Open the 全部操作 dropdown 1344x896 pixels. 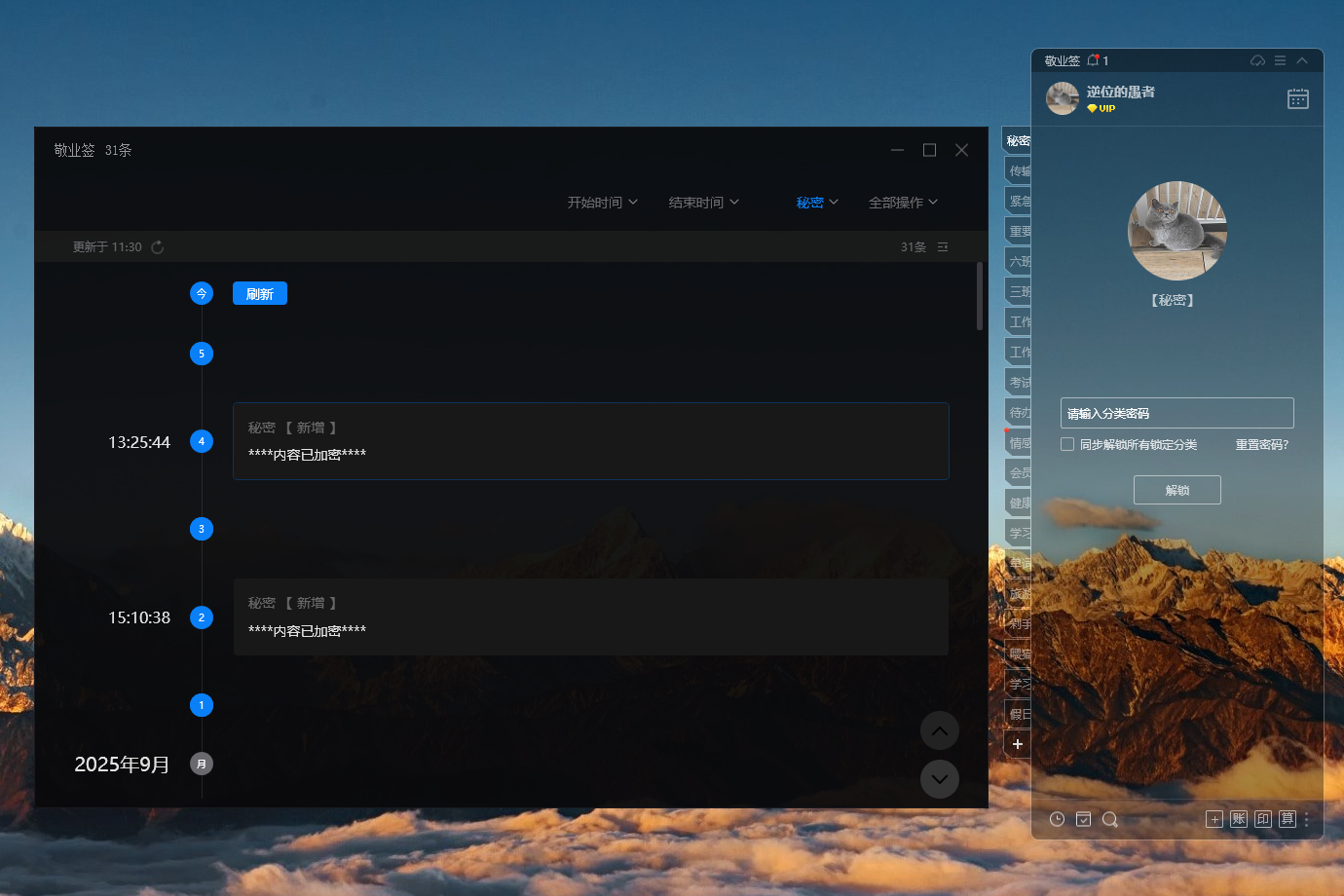tap(903, 203)
